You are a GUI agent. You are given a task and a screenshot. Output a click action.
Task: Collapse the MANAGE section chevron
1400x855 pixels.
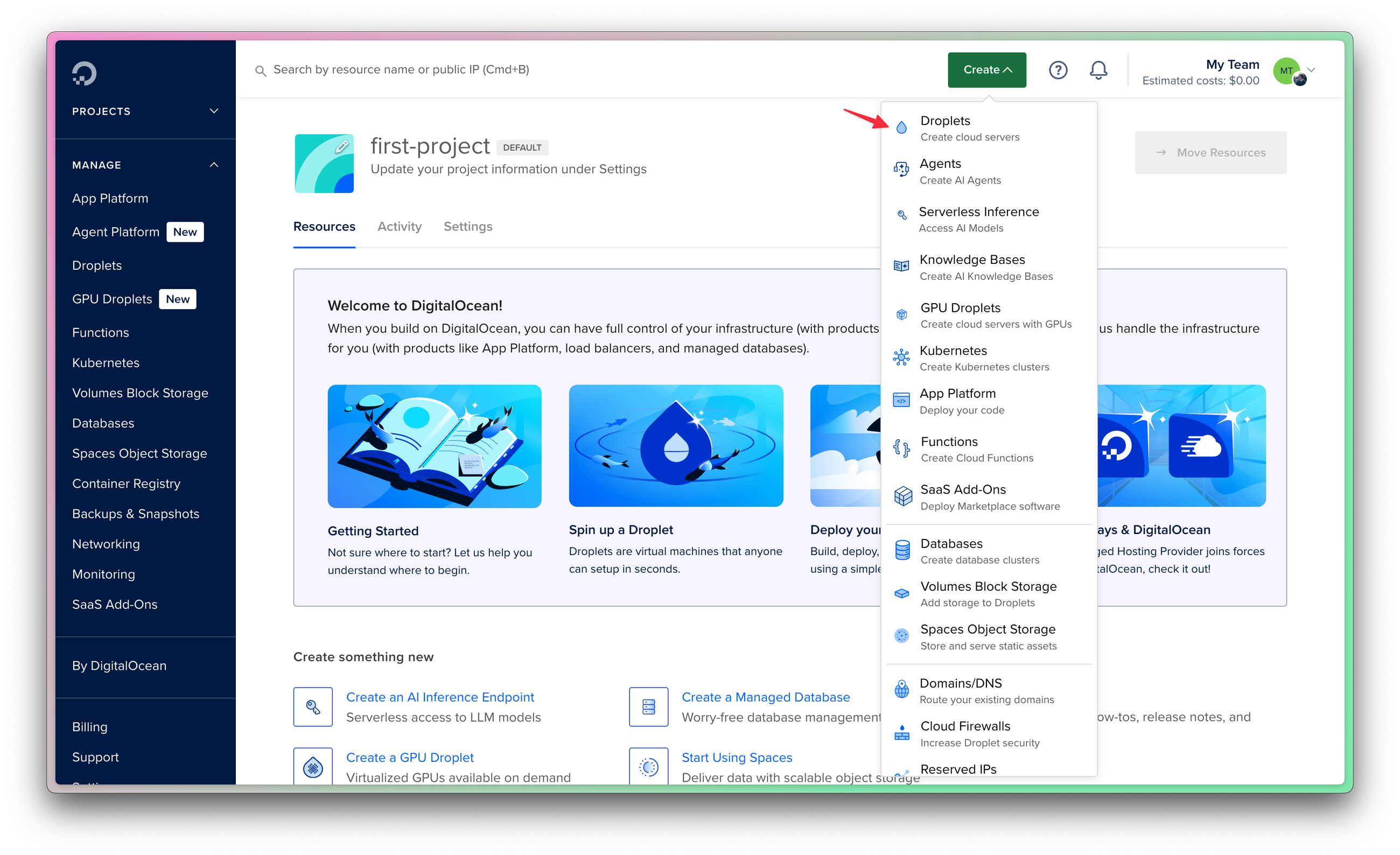(214, 165)
